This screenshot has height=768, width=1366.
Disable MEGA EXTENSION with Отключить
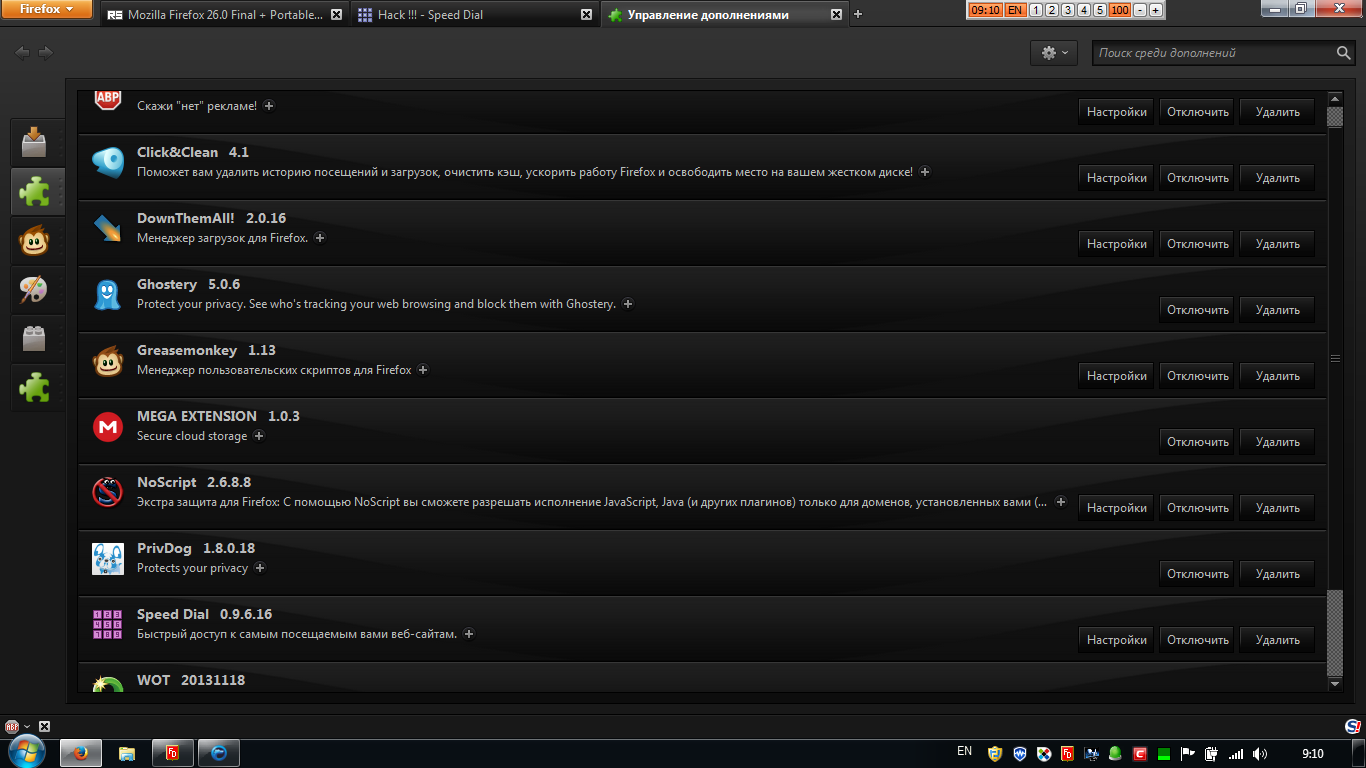click(1198, 442)
